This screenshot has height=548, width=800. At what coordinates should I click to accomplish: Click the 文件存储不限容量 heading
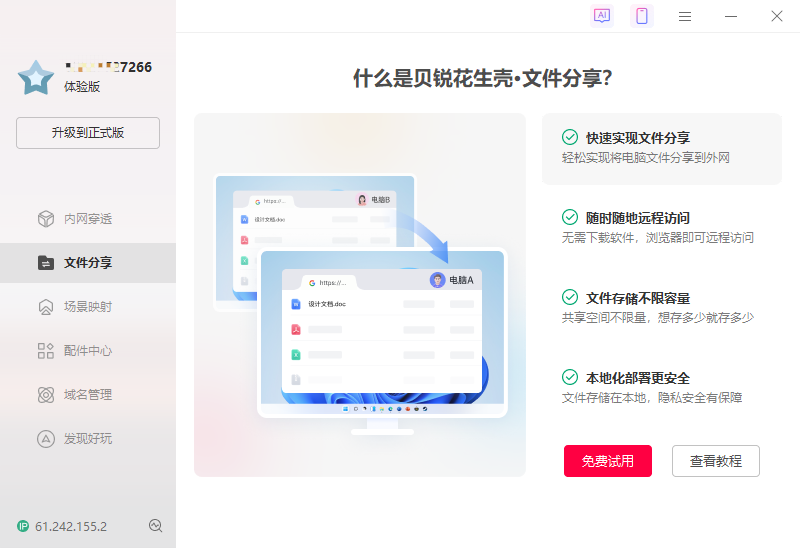(x=638, y=298)
